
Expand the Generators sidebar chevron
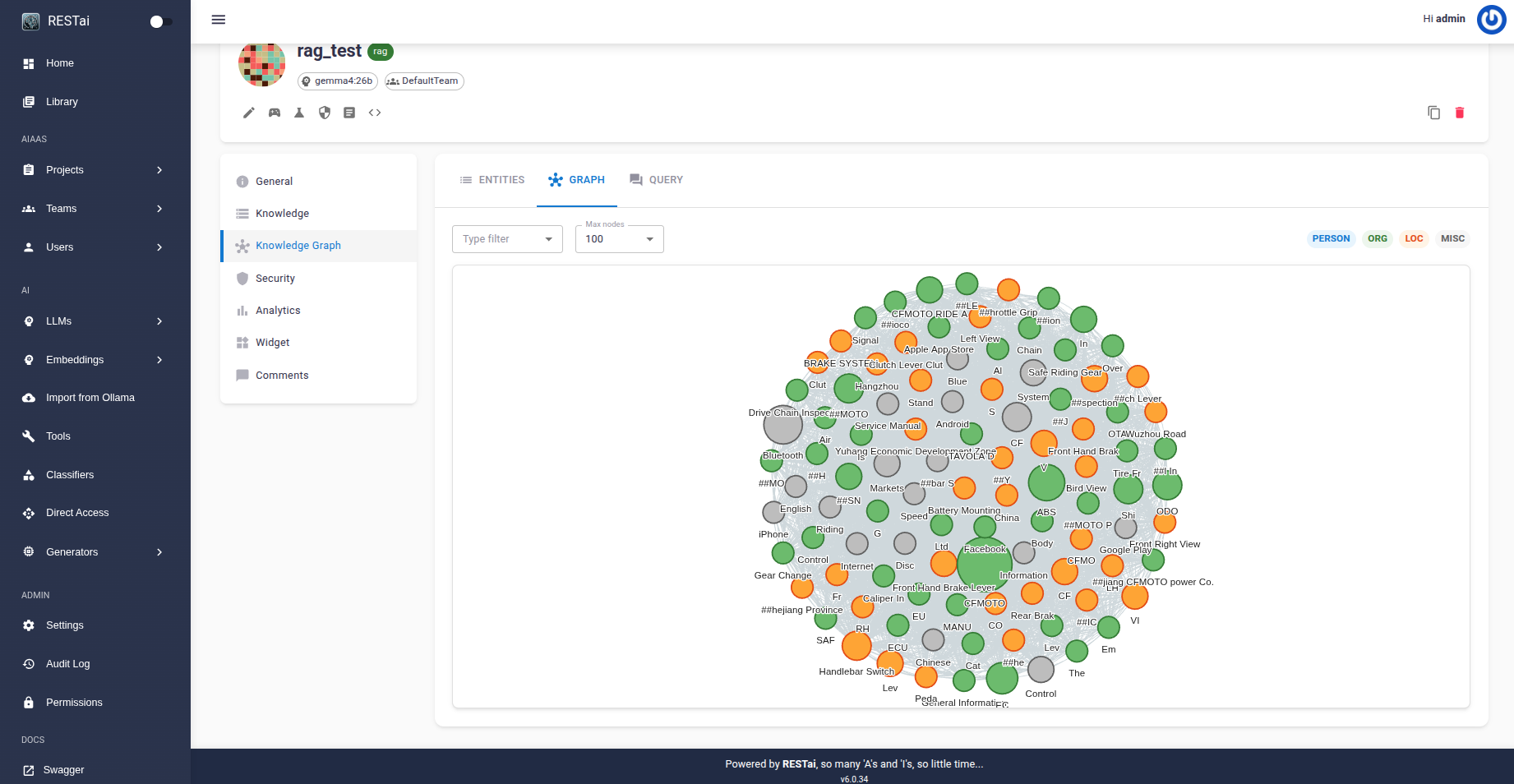[x=159, y=552]
